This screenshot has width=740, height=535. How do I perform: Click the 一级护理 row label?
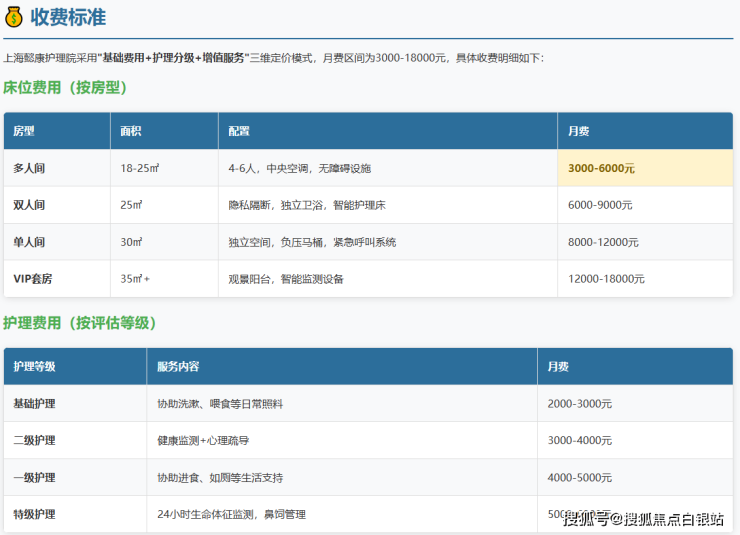(34, 478)
